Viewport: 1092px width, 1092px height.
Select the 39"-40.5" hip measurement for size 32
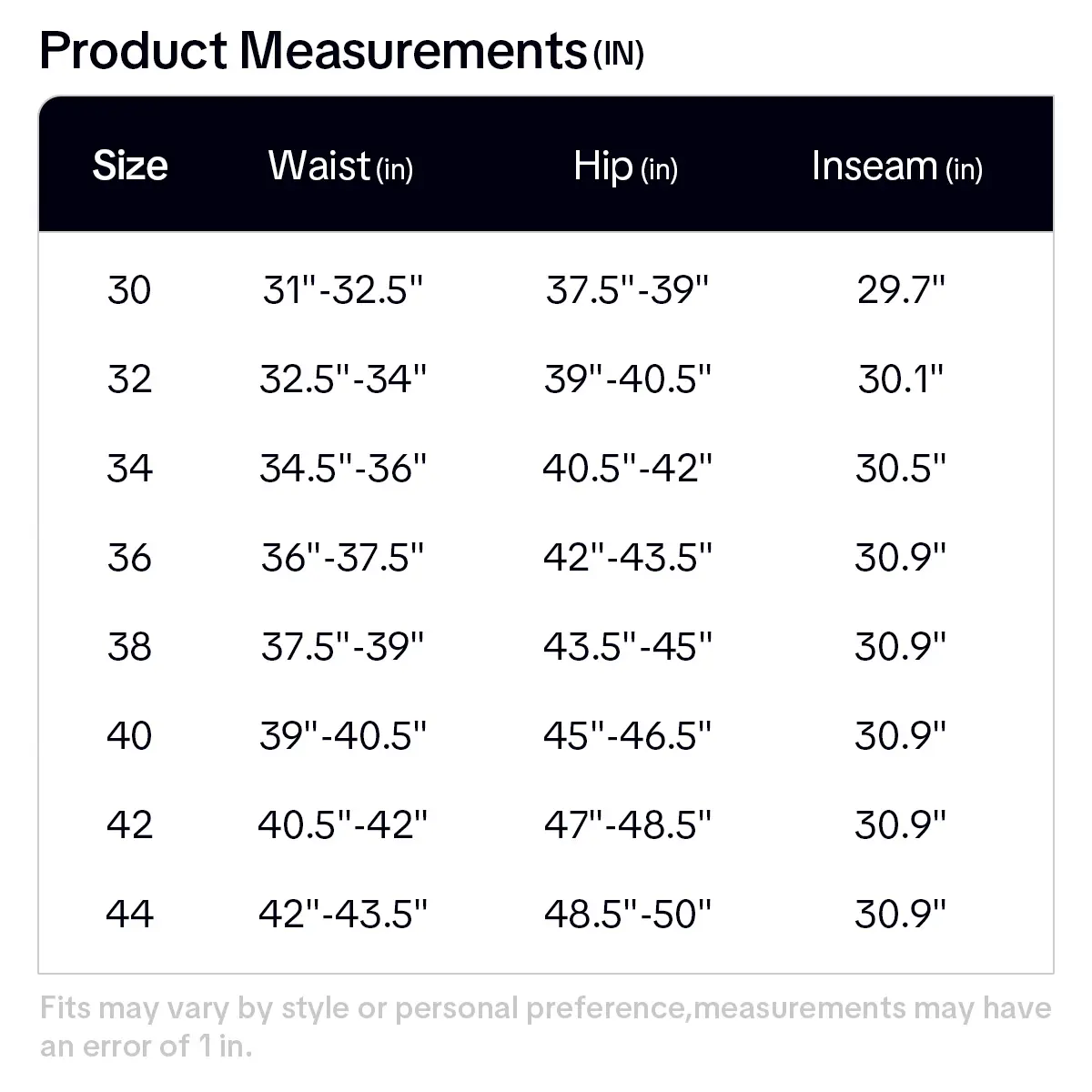click(x=627, y=379)
